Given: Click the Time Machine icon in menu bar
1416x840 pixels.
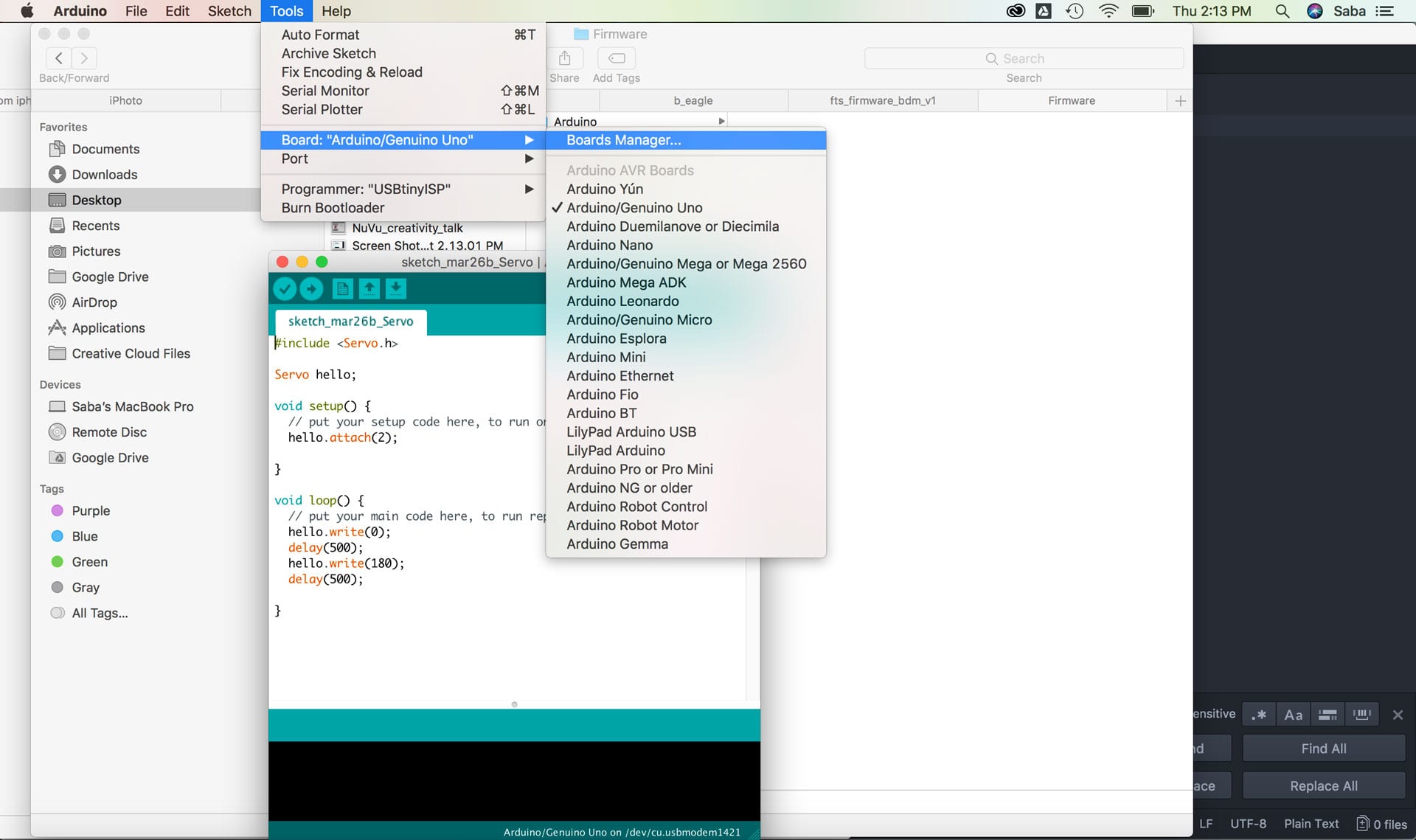Looking at the screenshot, I should 1075,11.
